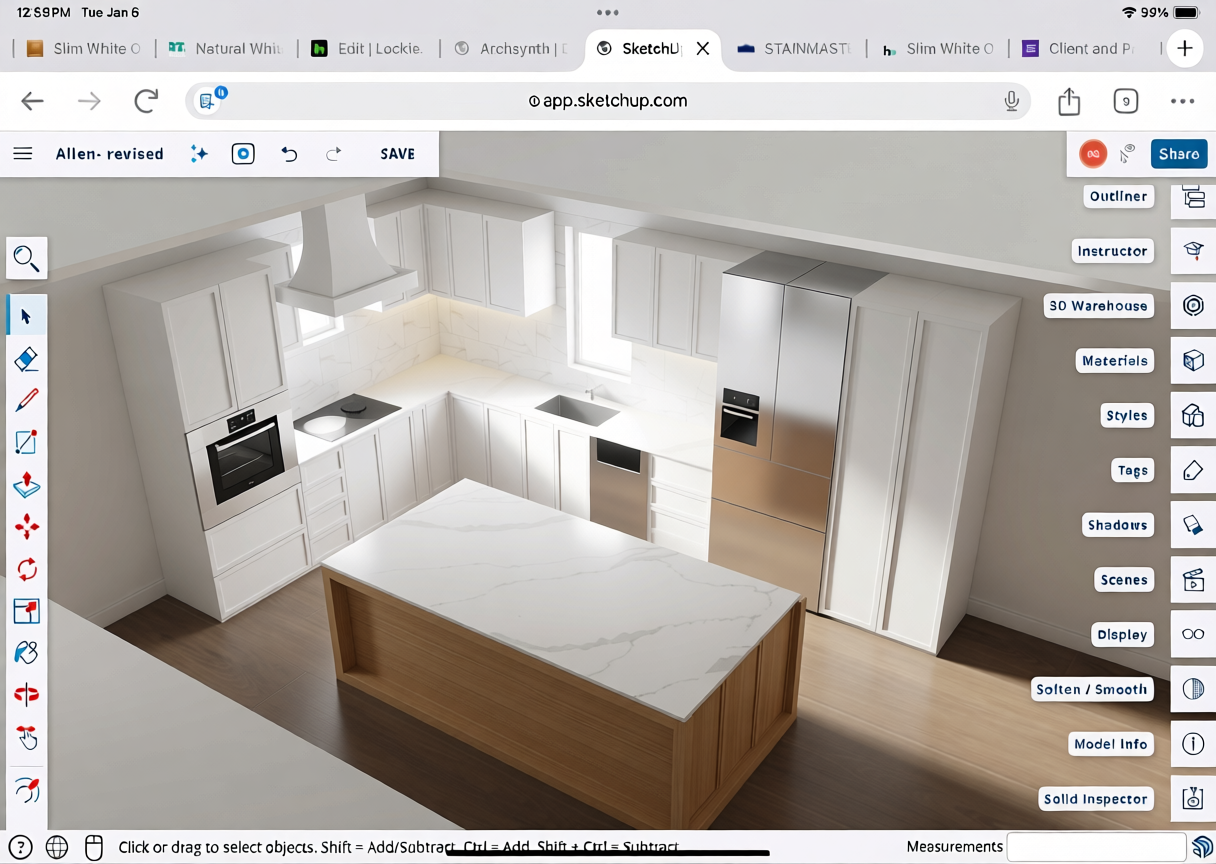
Task: Select the Tape Measure tool
Action: (x=27, y=694)
